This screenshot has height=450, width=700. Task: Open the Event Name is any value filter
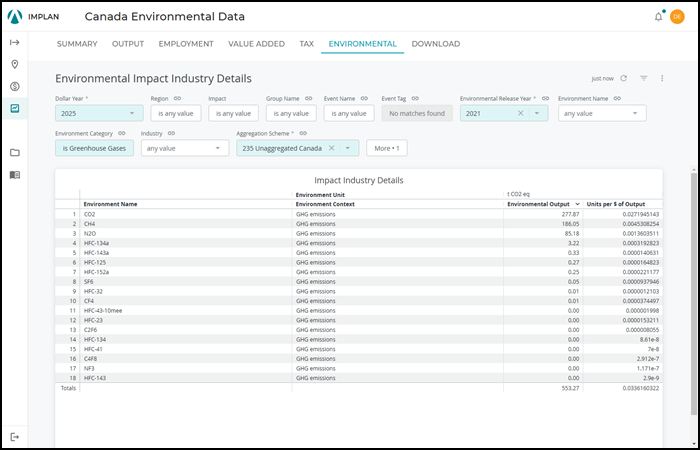[x=349, y=113]
